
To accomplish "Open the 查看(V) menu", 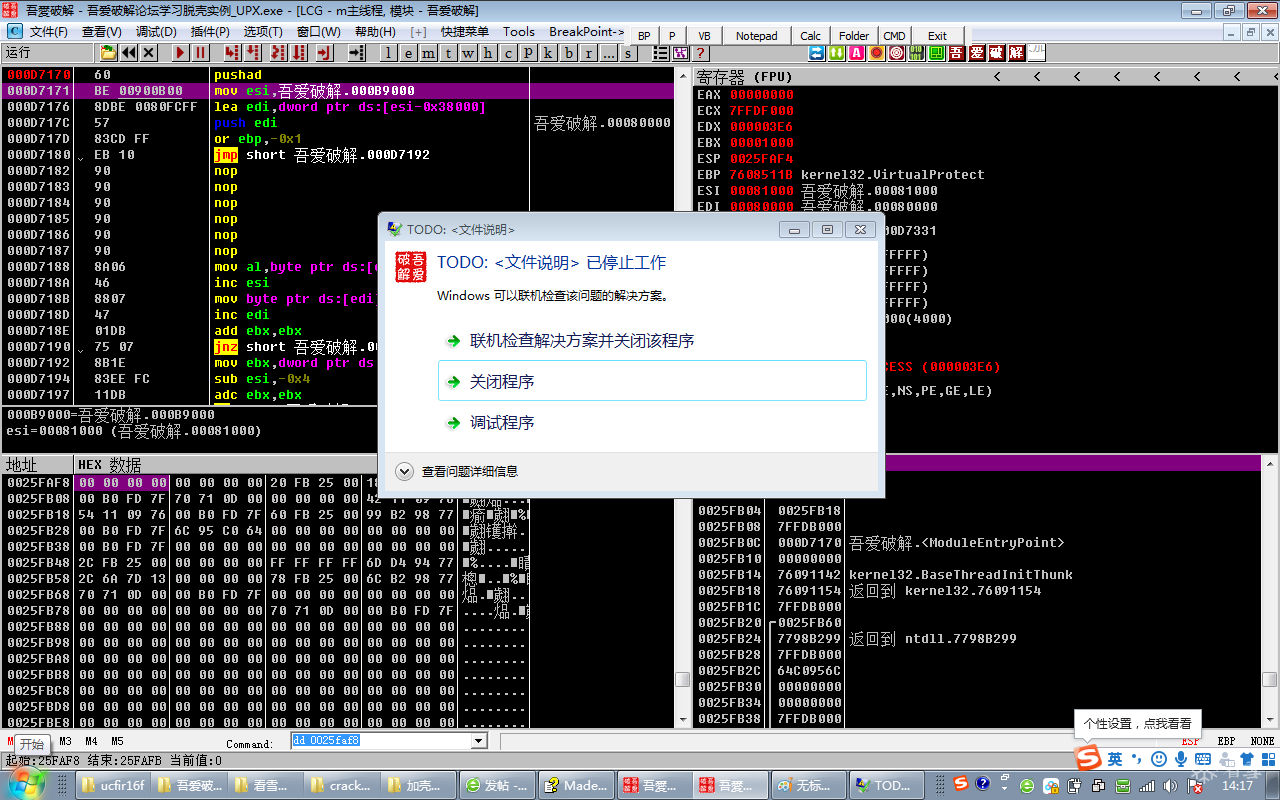I will pyautogui.click(x=101, y=32).
